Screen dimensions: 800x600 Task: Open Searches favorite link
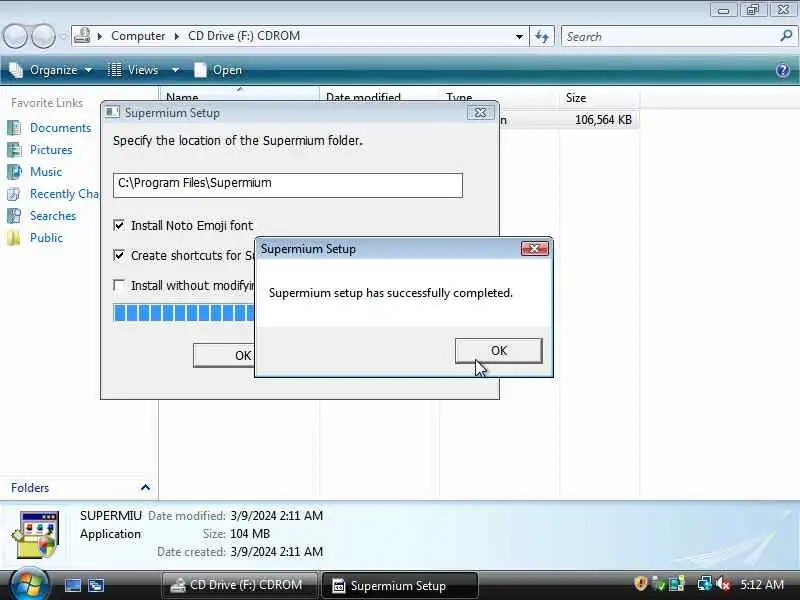click(53, 216)
